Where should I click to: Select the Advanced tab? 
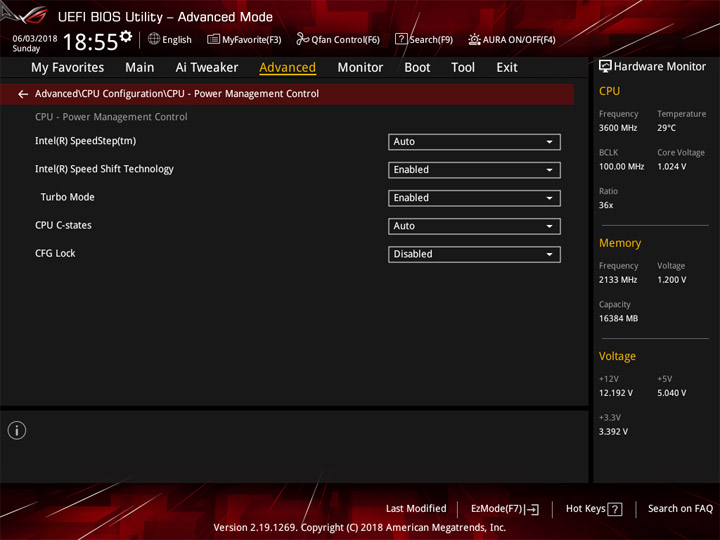(287, 68)
